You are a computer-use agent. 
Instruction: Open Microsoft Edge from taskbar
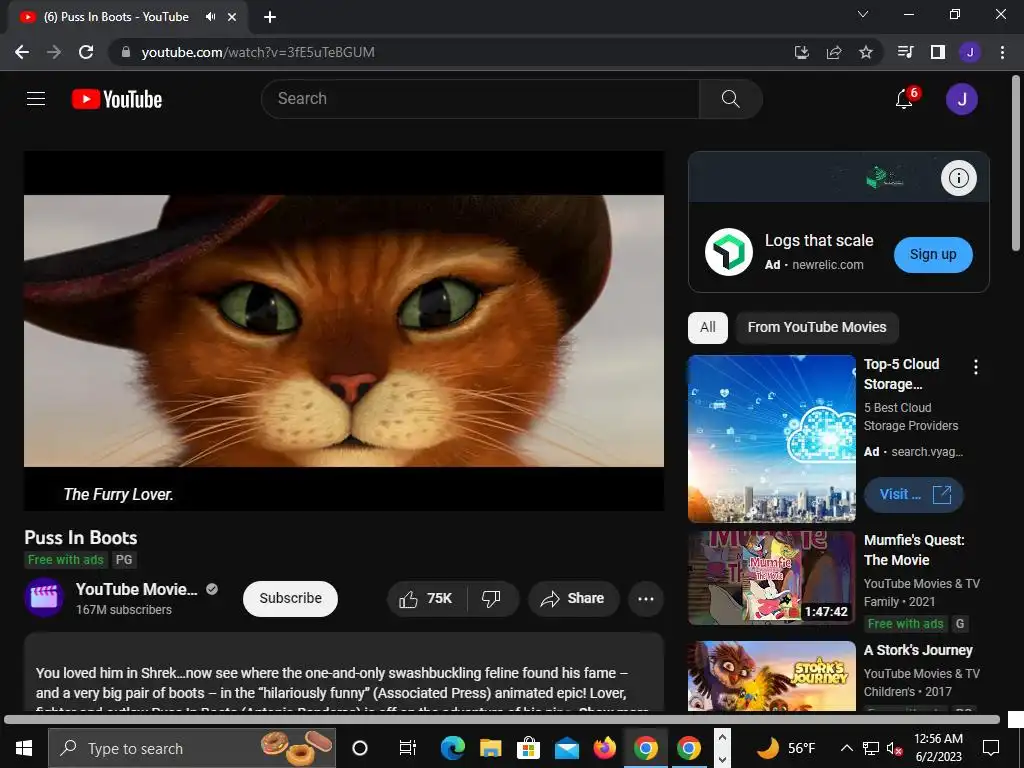click(452, 748)
